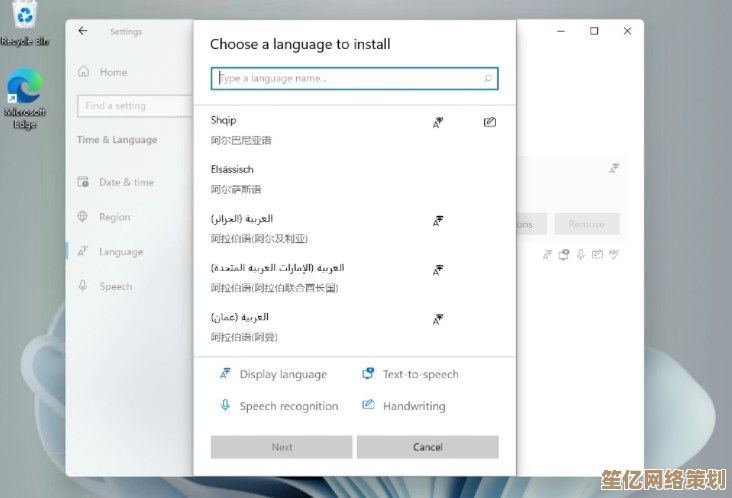Open the Date & time settings page
The height and width of the screenshot is (498, 732).
(x=125, y=182)
